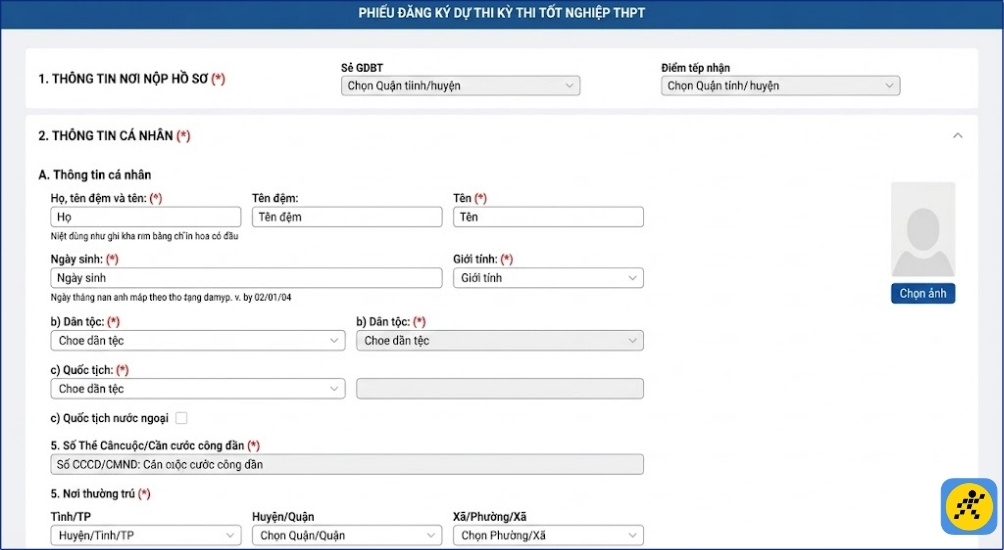Open the Sở GDĐT dropdown
Screen dimensions: 1004x550
pyautogui.click(x=460, y=86)
